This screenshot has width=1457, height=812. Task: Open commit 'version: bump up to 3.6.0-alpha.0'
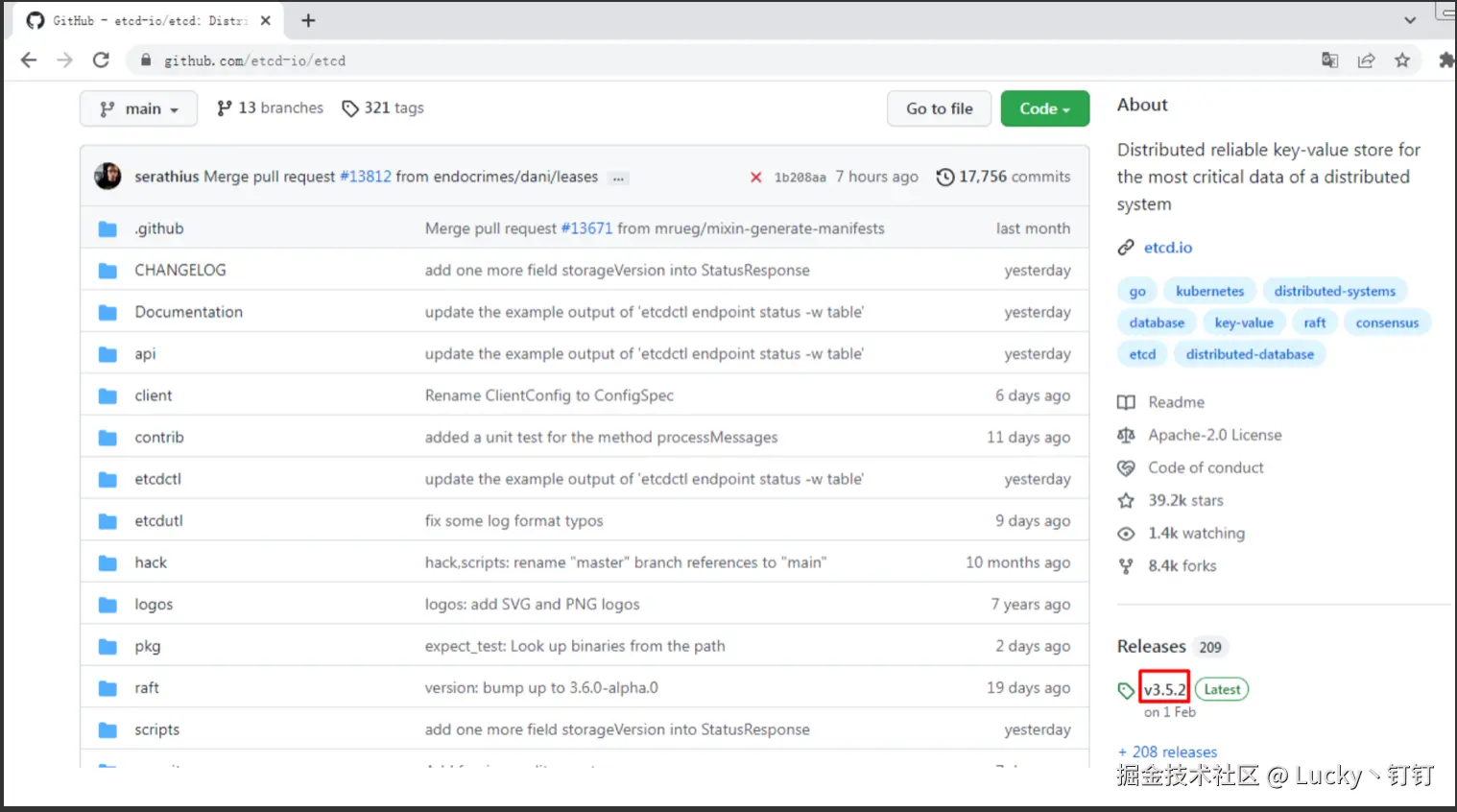click(x=541, y=687)
